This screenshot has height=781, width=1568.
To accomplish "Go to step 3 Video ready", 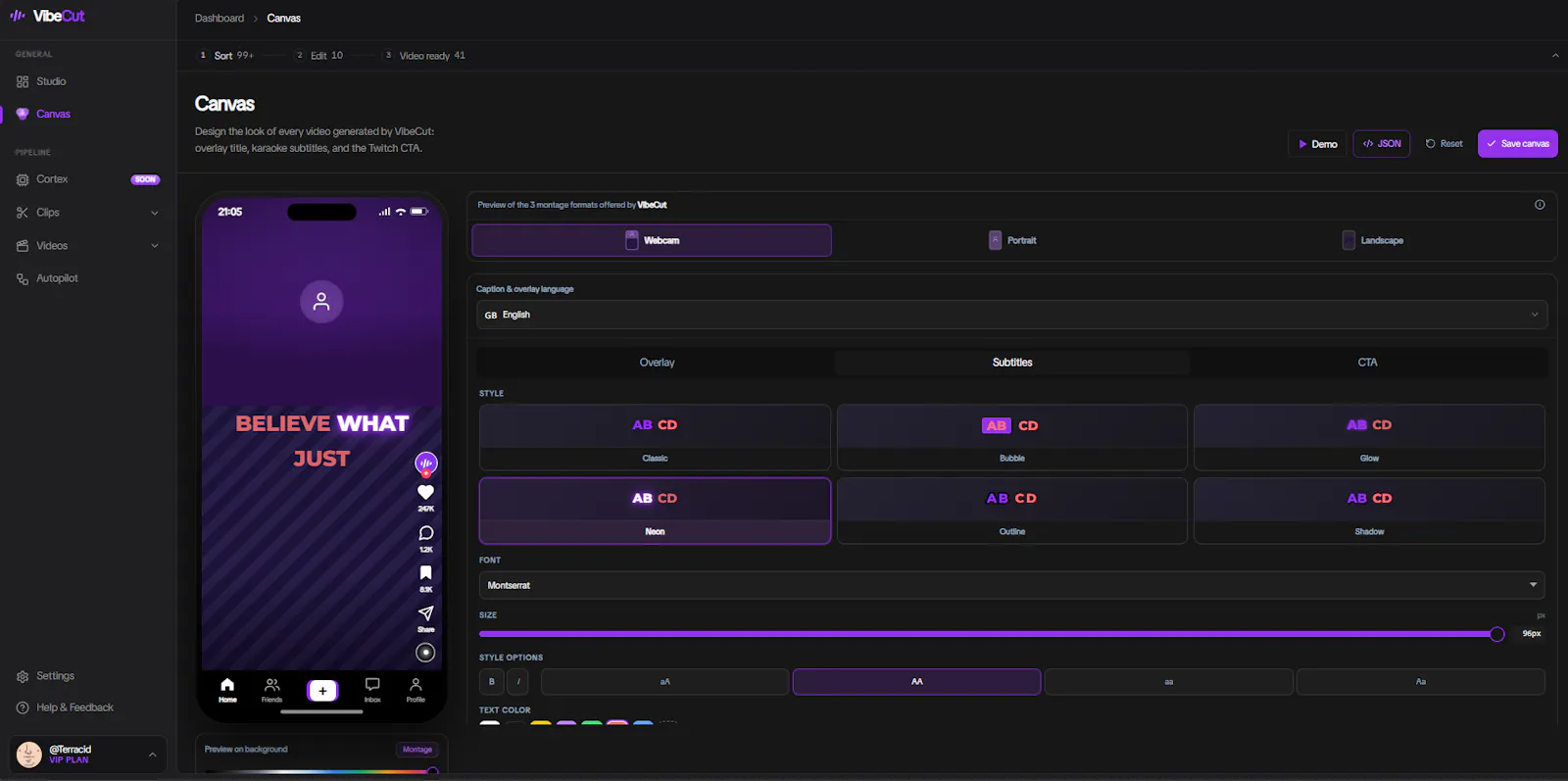I will 424,56.
